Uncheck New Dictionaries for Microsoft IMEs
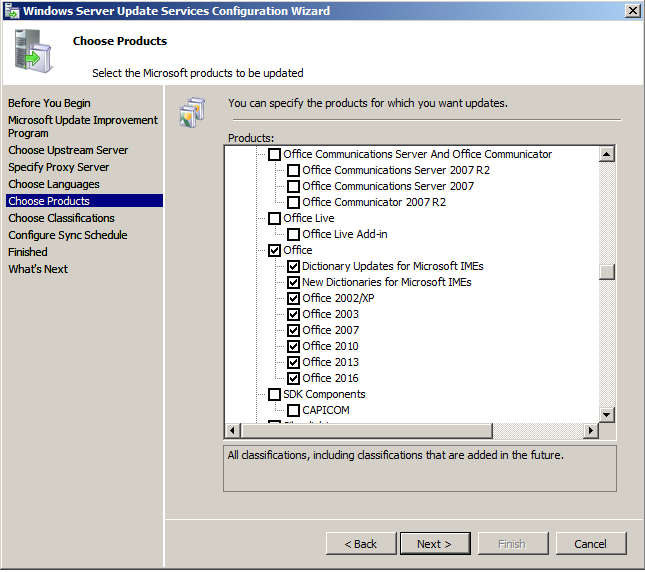This screenshot has width=645, height=572. (293, 283)
